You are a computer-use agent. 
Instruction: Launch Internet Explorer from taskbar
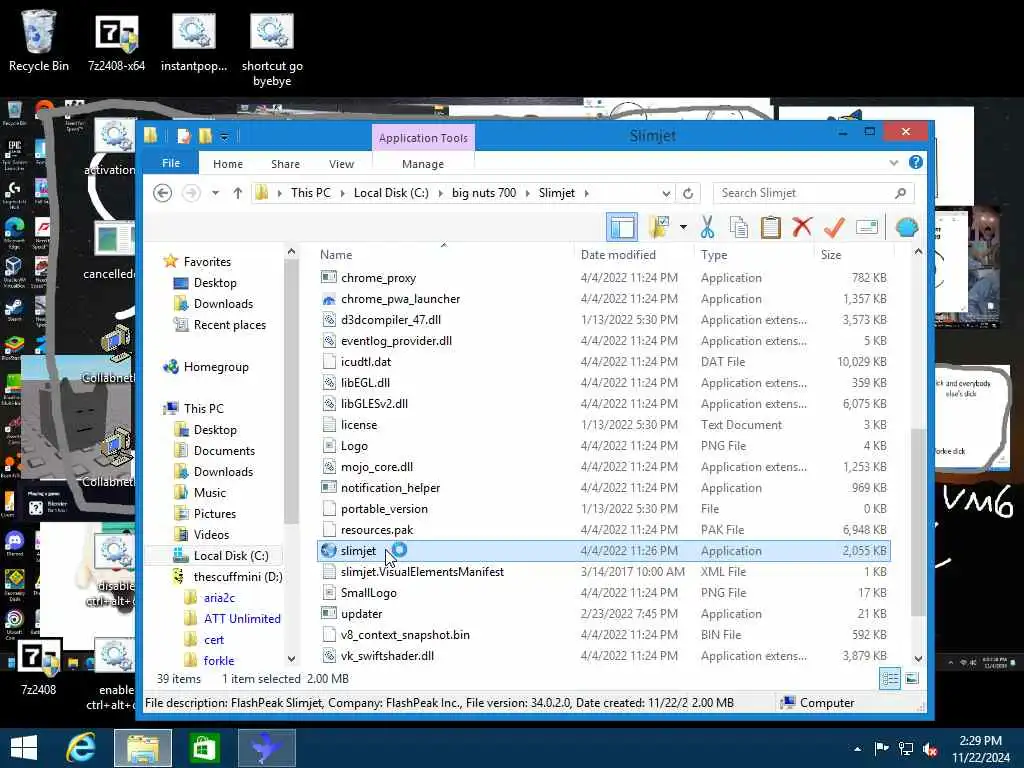[x=81, y=748]
